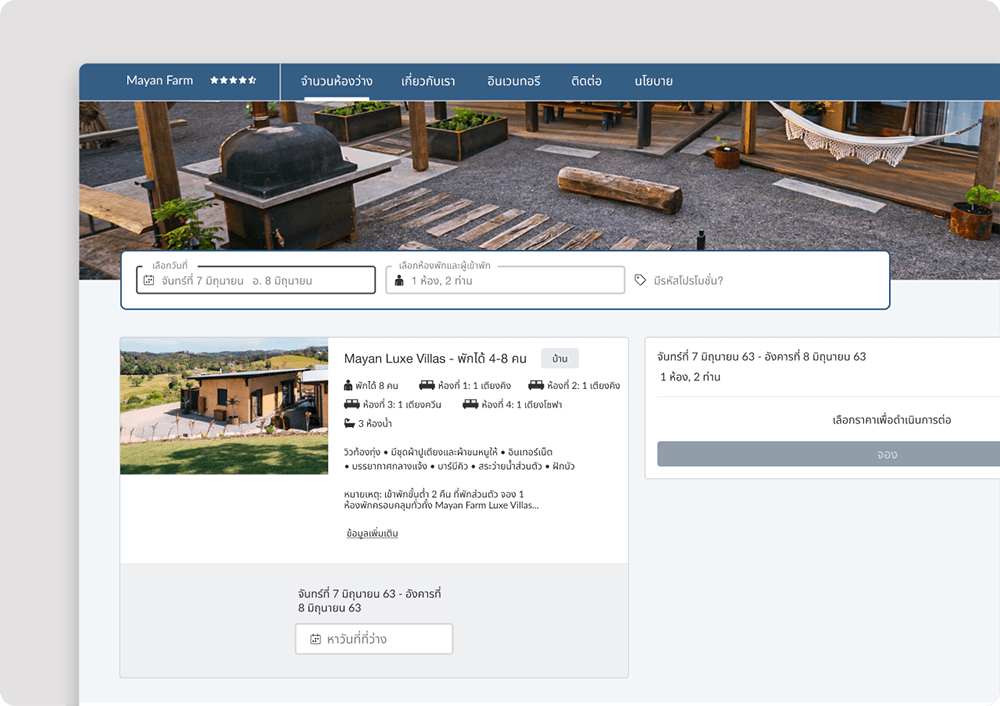The image size is (1000, 706).
Task: Click 'มีรหัสโปรโมชั่น?' promo code link
Action: point(687,281)
